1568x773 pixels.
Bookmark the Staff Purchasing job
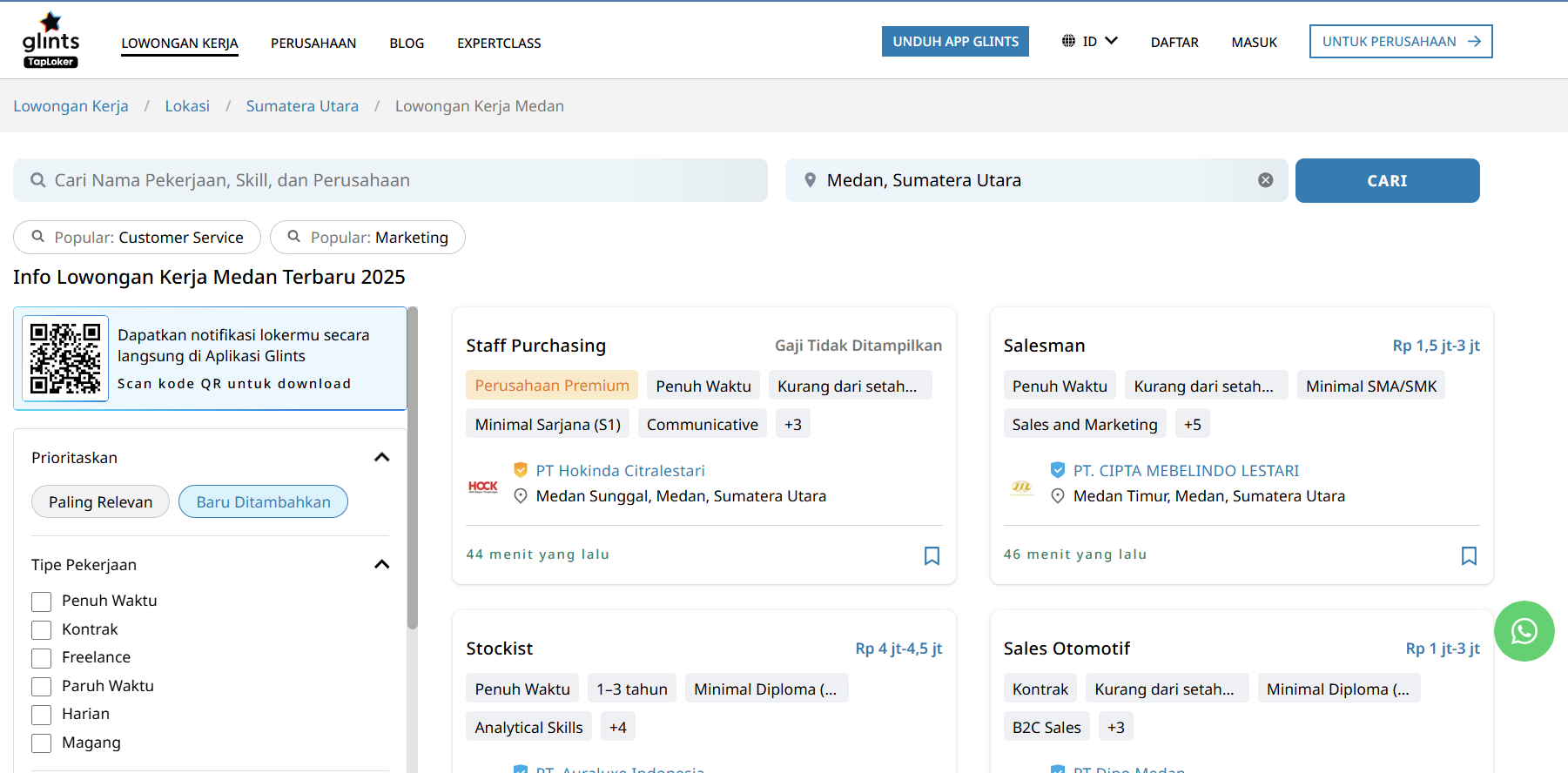click(x=932, y=555)
